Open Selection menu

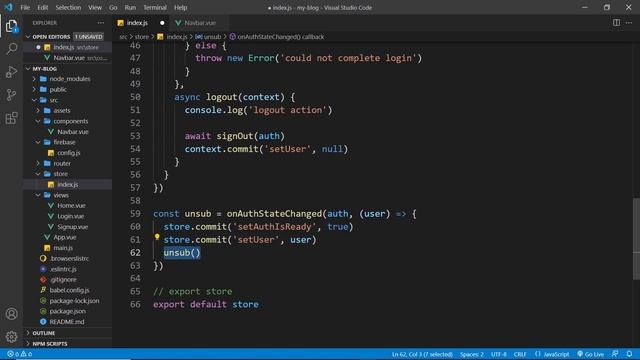[68, 7]
